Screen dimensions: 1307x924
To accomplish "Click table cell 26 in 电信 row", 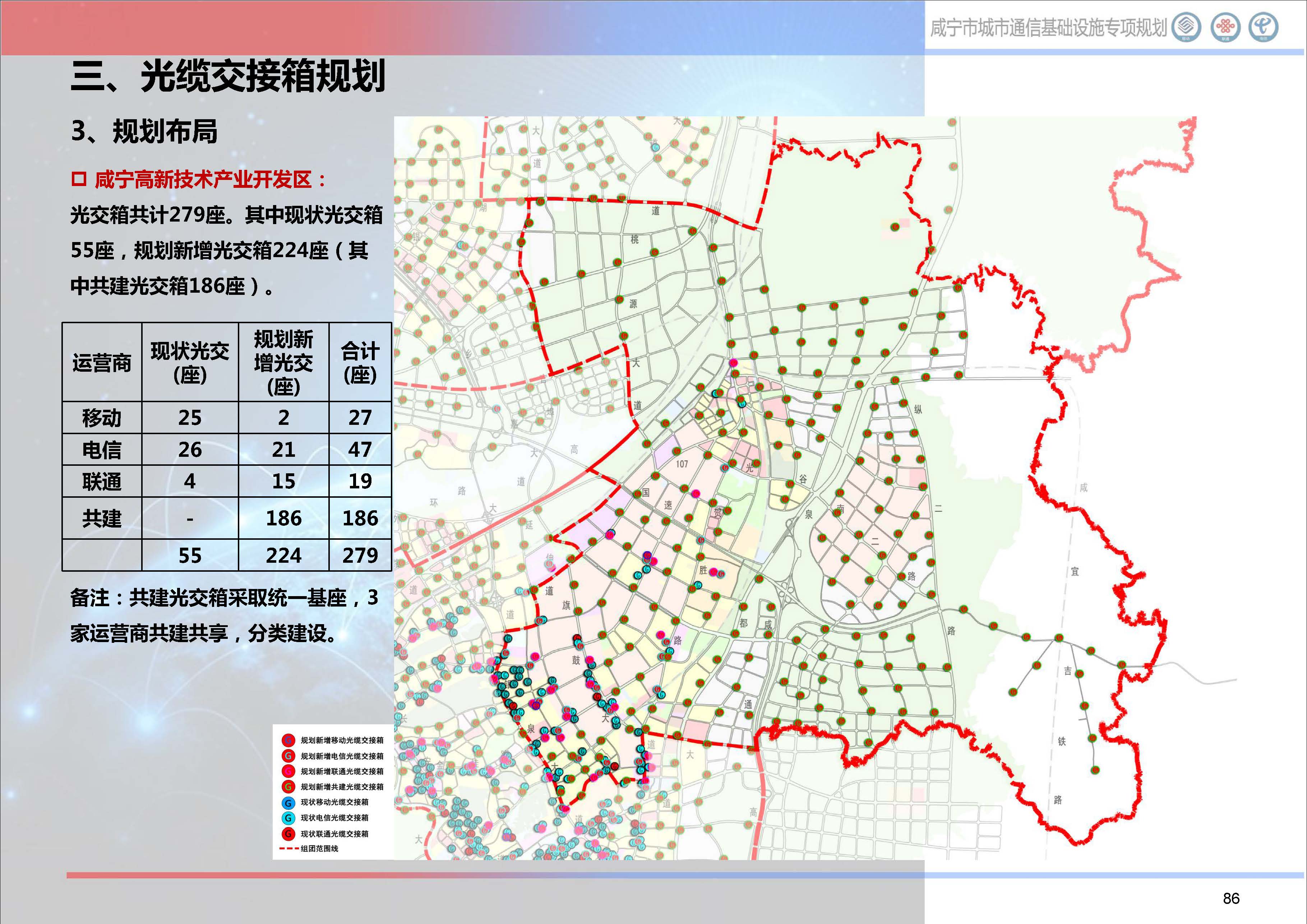I will click(x=190, y=450).
